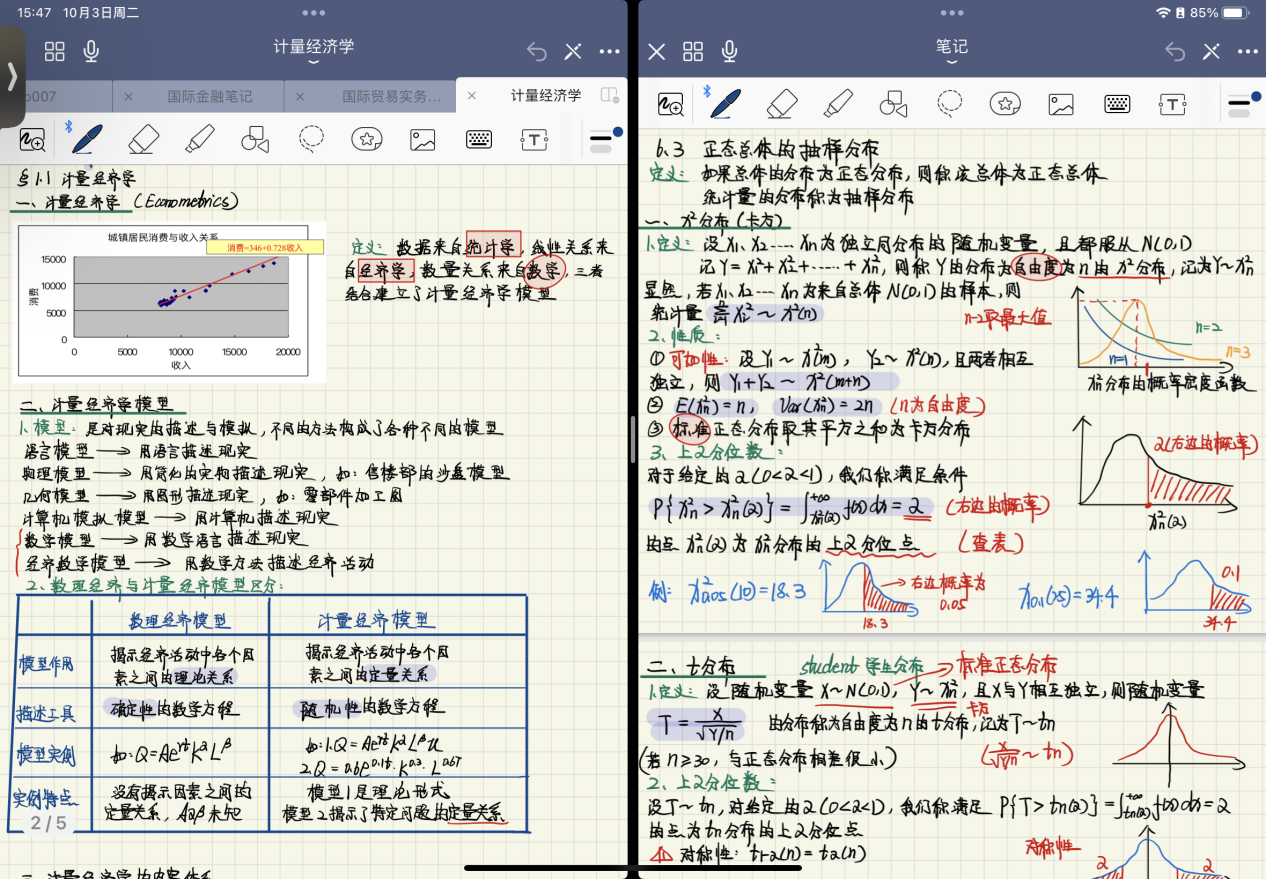
Task: Toggle audio recording in the 笔记 window
Action: pos(730,52)
